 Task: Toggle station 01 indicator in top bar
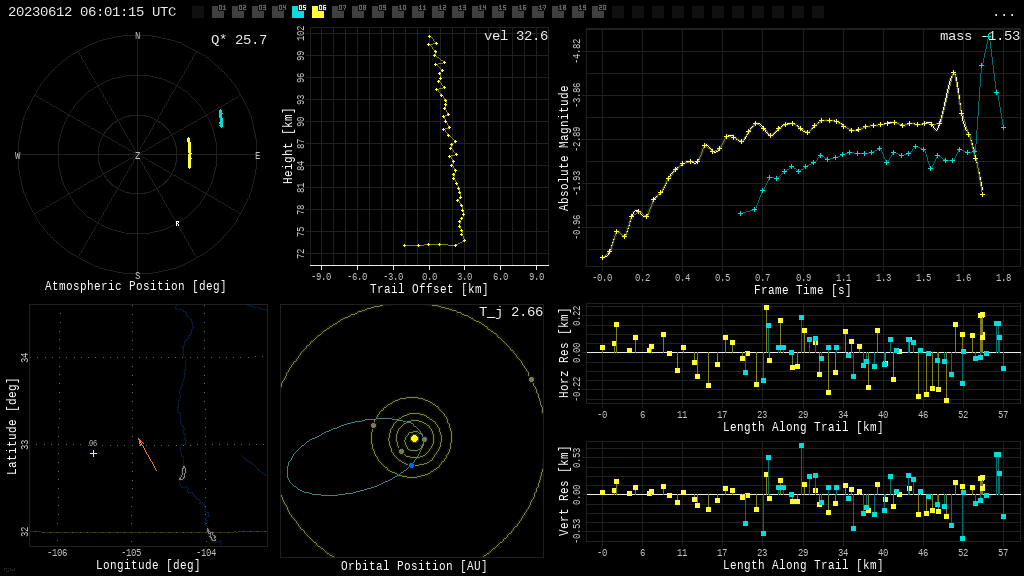[x=218, y=12]
